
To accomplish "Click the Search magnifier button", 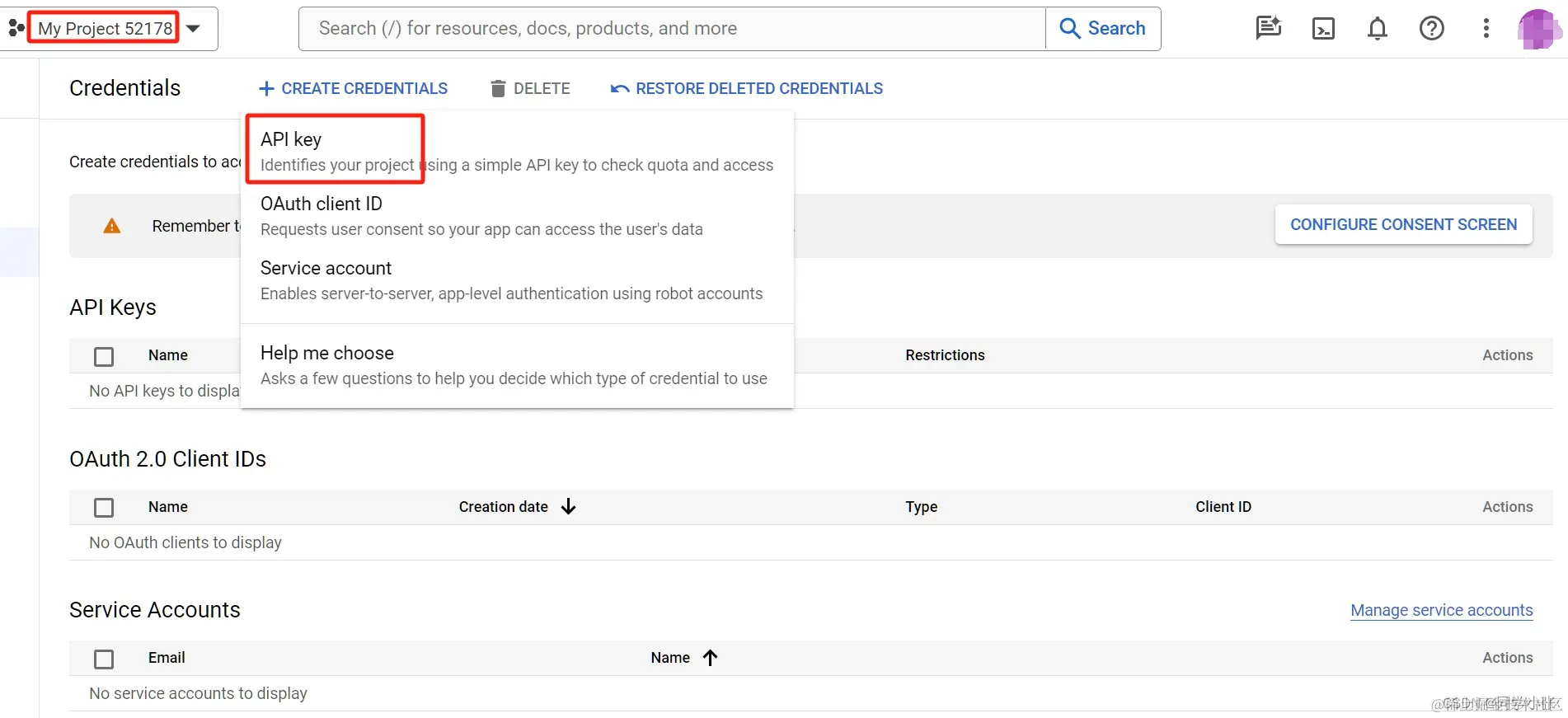I will coord(1103,29).
